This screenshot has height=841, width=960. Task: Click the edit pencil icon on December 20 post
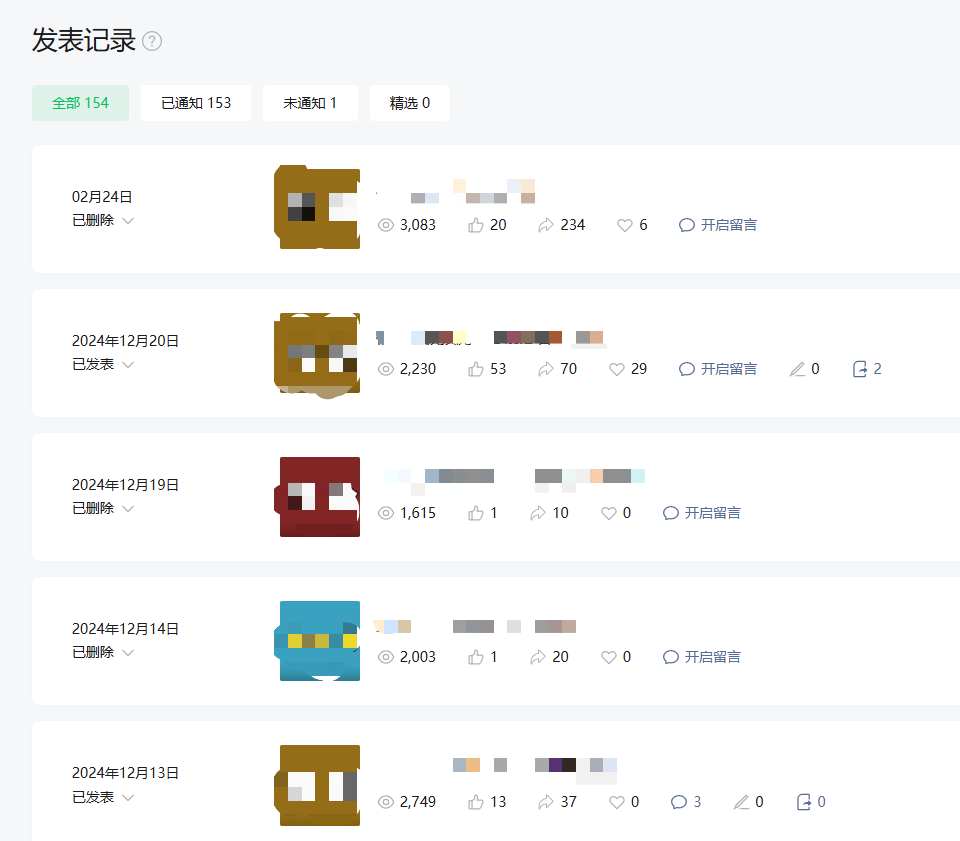pyautogui.click(x=797, y=369)
